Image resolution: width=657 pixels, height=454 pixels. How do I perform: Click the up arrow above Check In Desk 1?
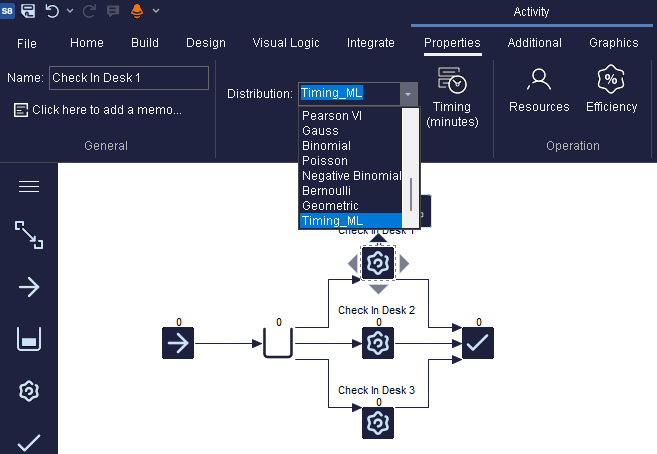(378, 238)
